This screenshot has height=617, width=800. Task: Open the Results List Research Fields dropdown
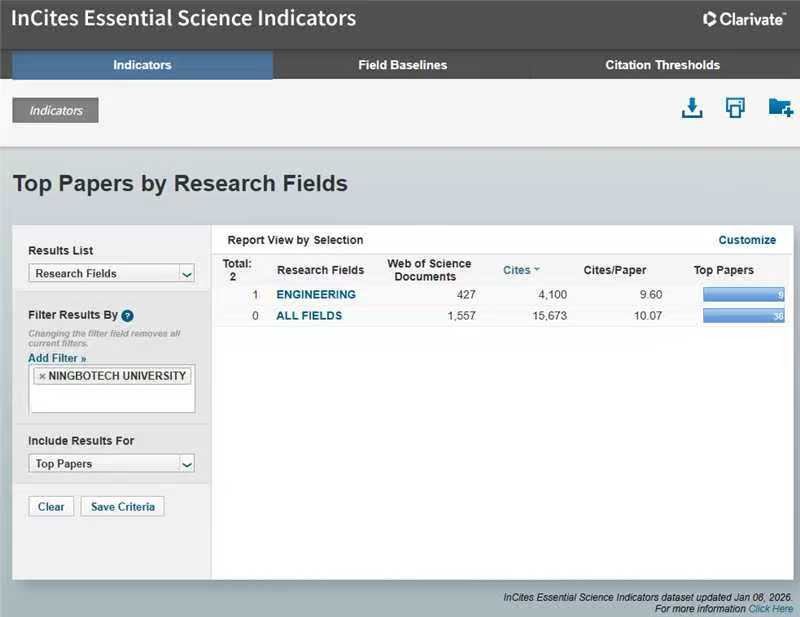[x=112, y=273]
